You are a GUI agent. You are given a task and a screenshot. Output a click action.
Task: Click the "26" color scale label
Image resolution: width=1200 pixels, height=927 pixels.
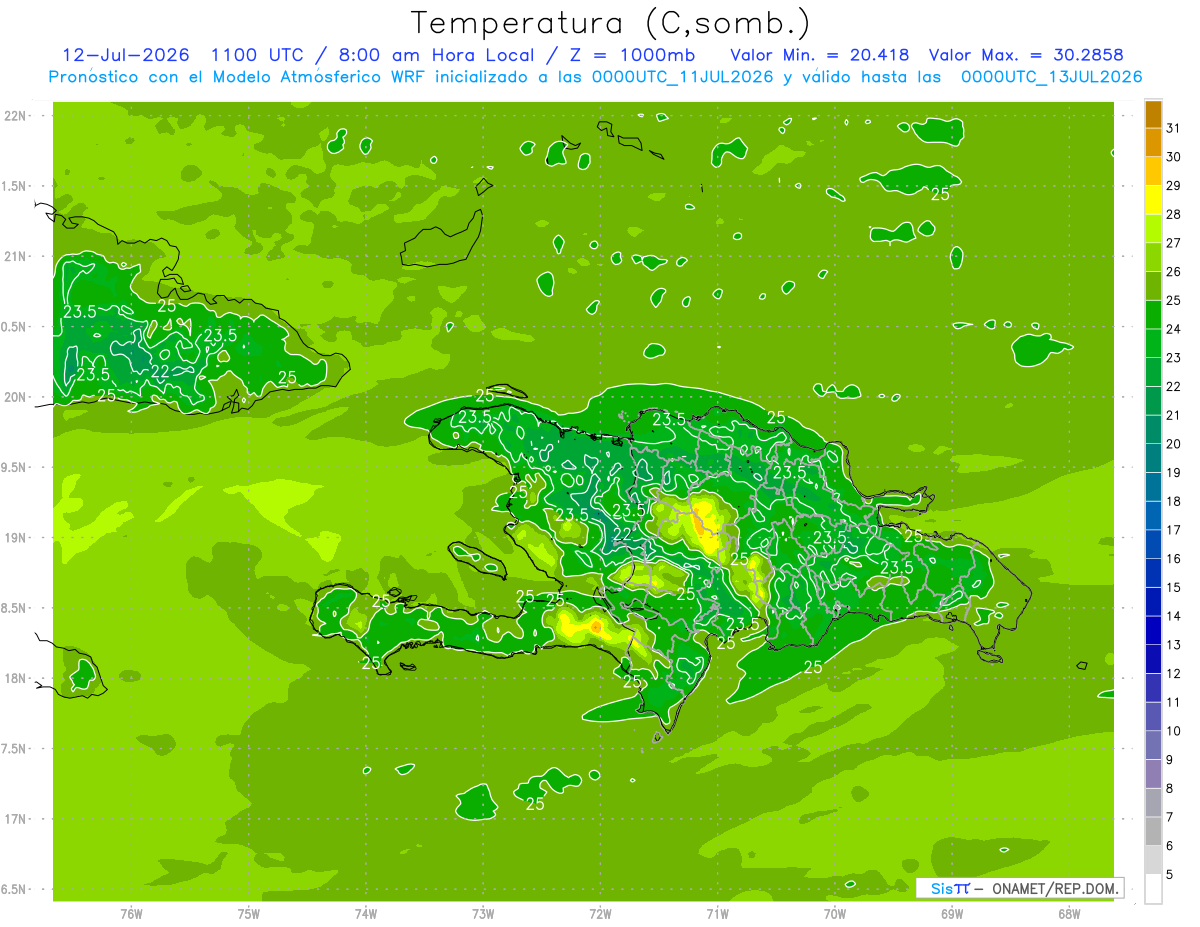pos(1174,272)
